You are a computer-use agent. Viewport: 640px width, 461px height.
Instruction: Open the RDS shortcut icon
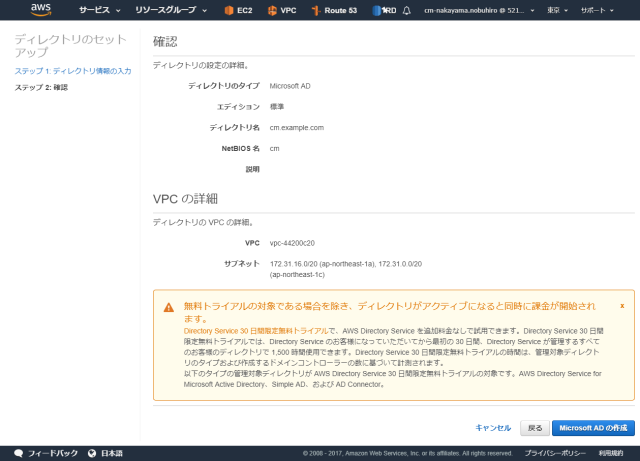coord(377,11)
